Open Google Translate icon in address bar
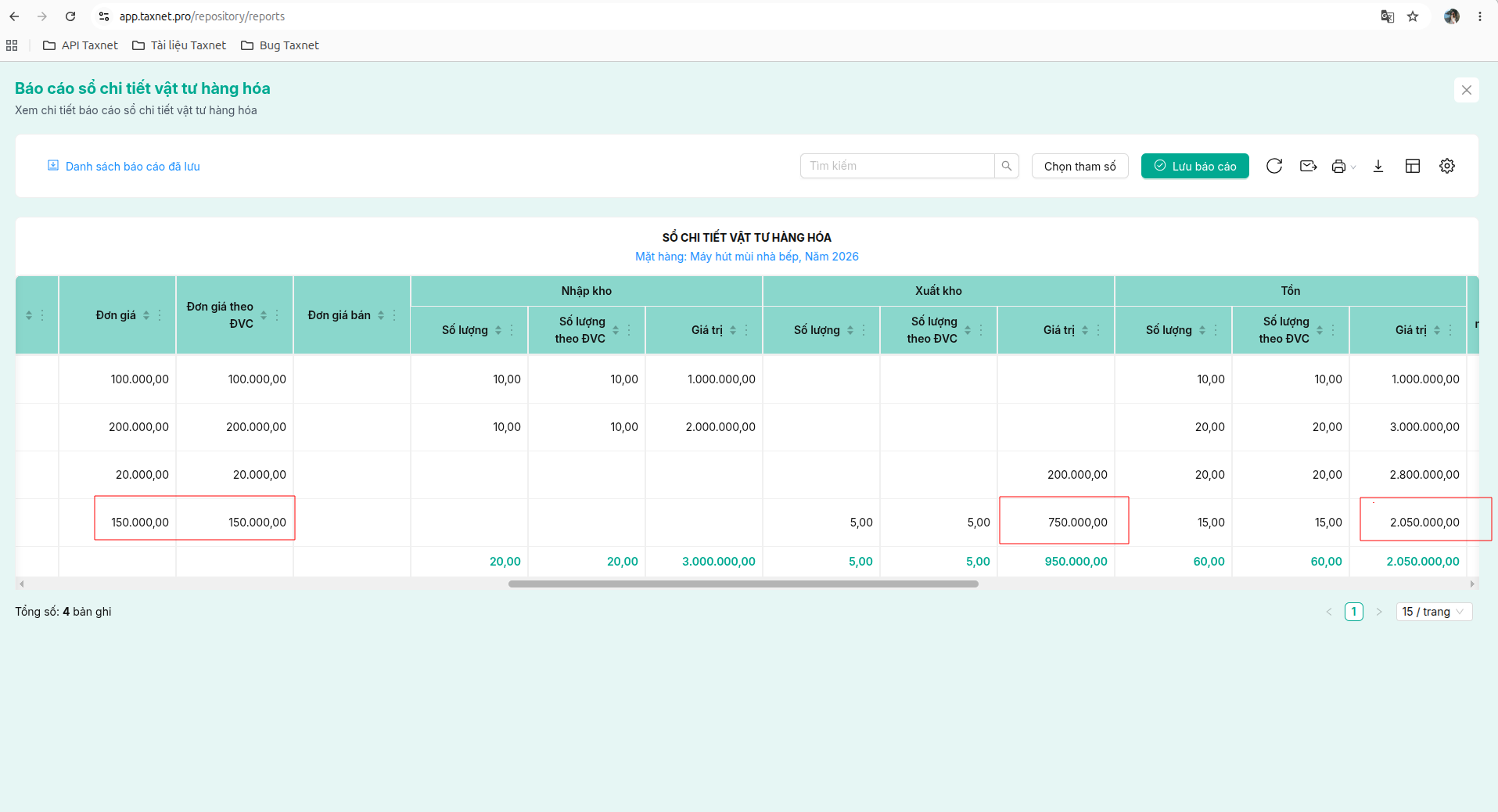The width and height of the screenshot is (1498, 812). [x=1387, y=16]
